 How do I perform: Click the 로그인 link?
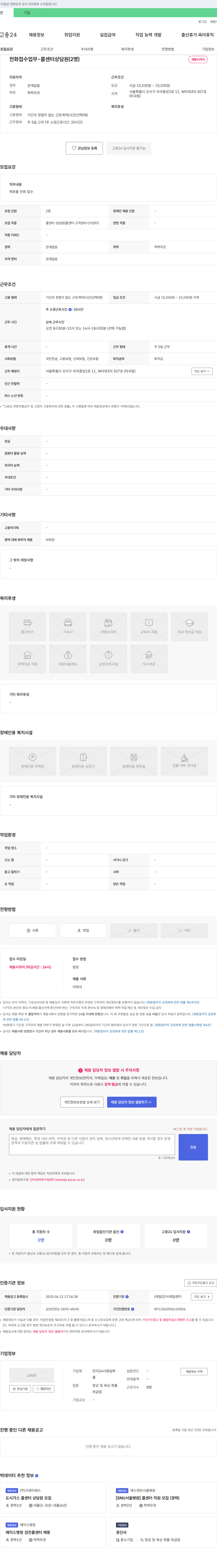[x=202, y=22]
